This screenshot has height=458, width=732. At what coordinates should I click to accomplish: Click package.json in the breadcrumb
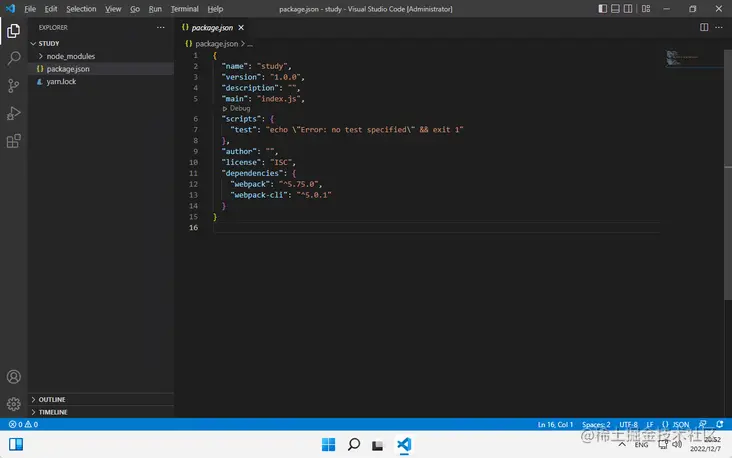[x=216, y=43]
